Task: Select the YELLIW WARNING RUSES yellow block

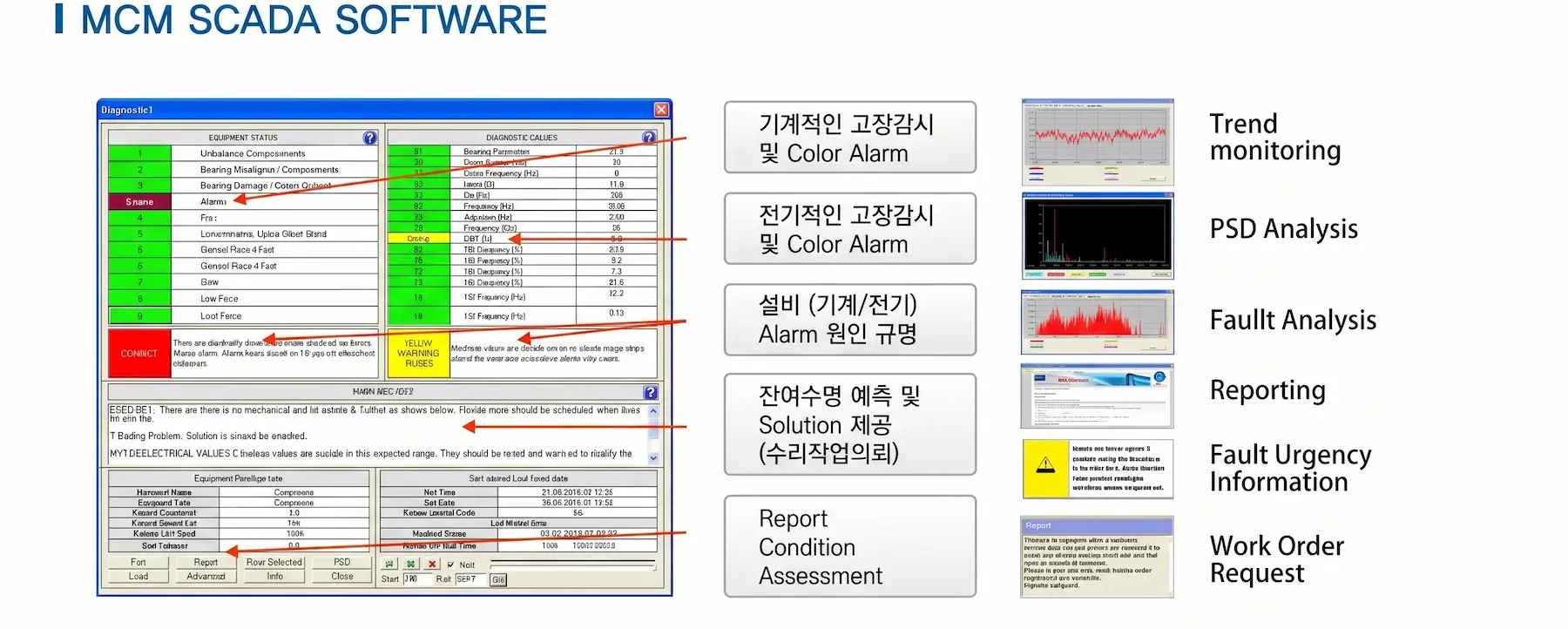Action: coord(418,354)
